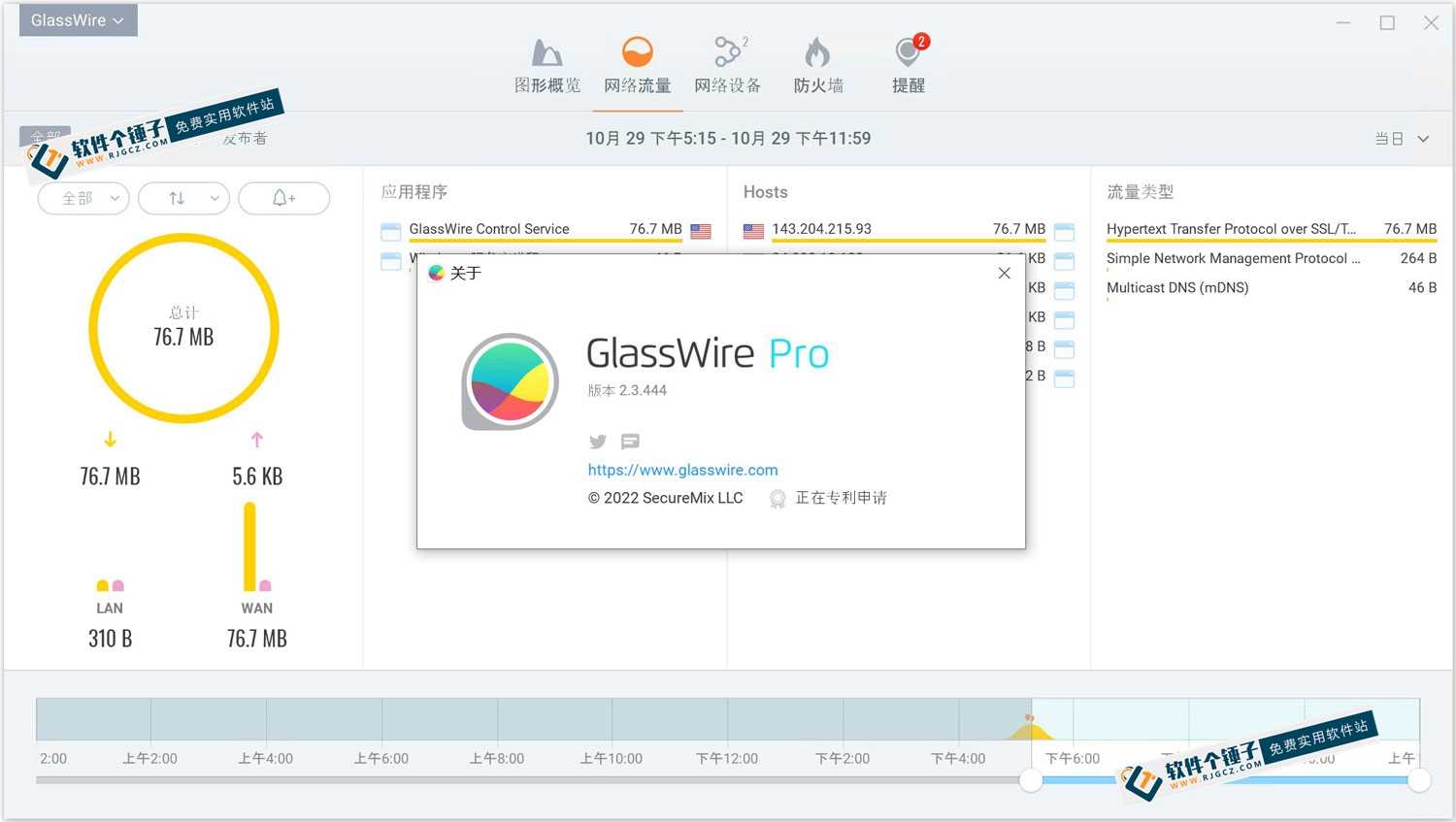This screenshot has width=1456, height=822.
Task: Expand the 当日 time range dropdown
Action: [1402, 139]
